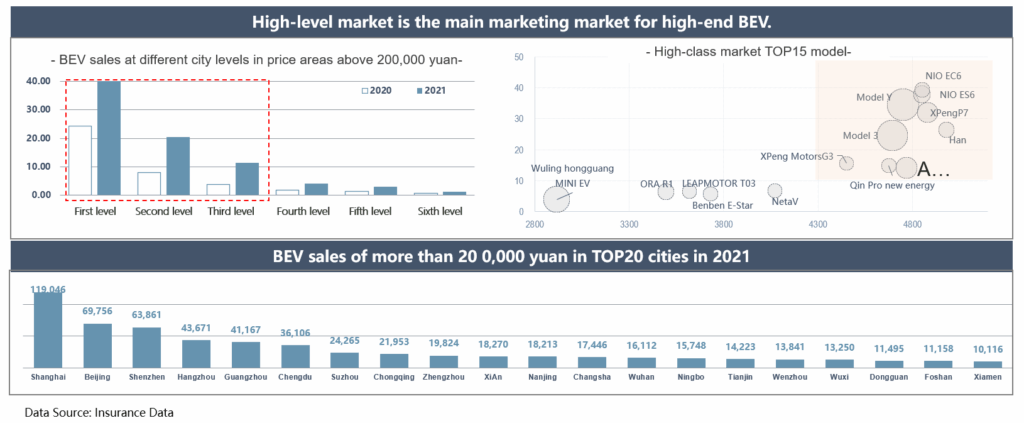Viewport: 1024px width, 423px height.
Task: Click the 2021 legend swatch
Action: coord(419,91)
